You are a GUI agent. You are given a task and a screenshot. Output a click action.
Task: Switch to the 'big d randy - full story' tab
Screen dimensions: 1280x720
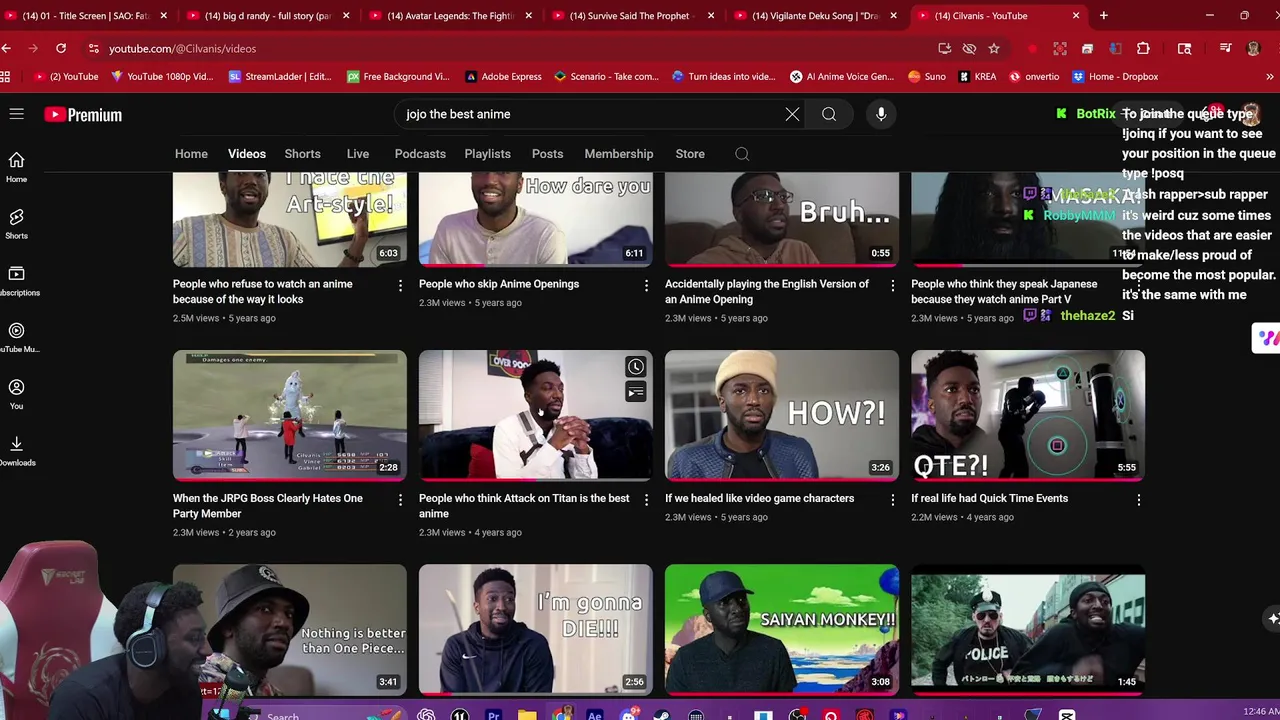(x=267, y=16)
